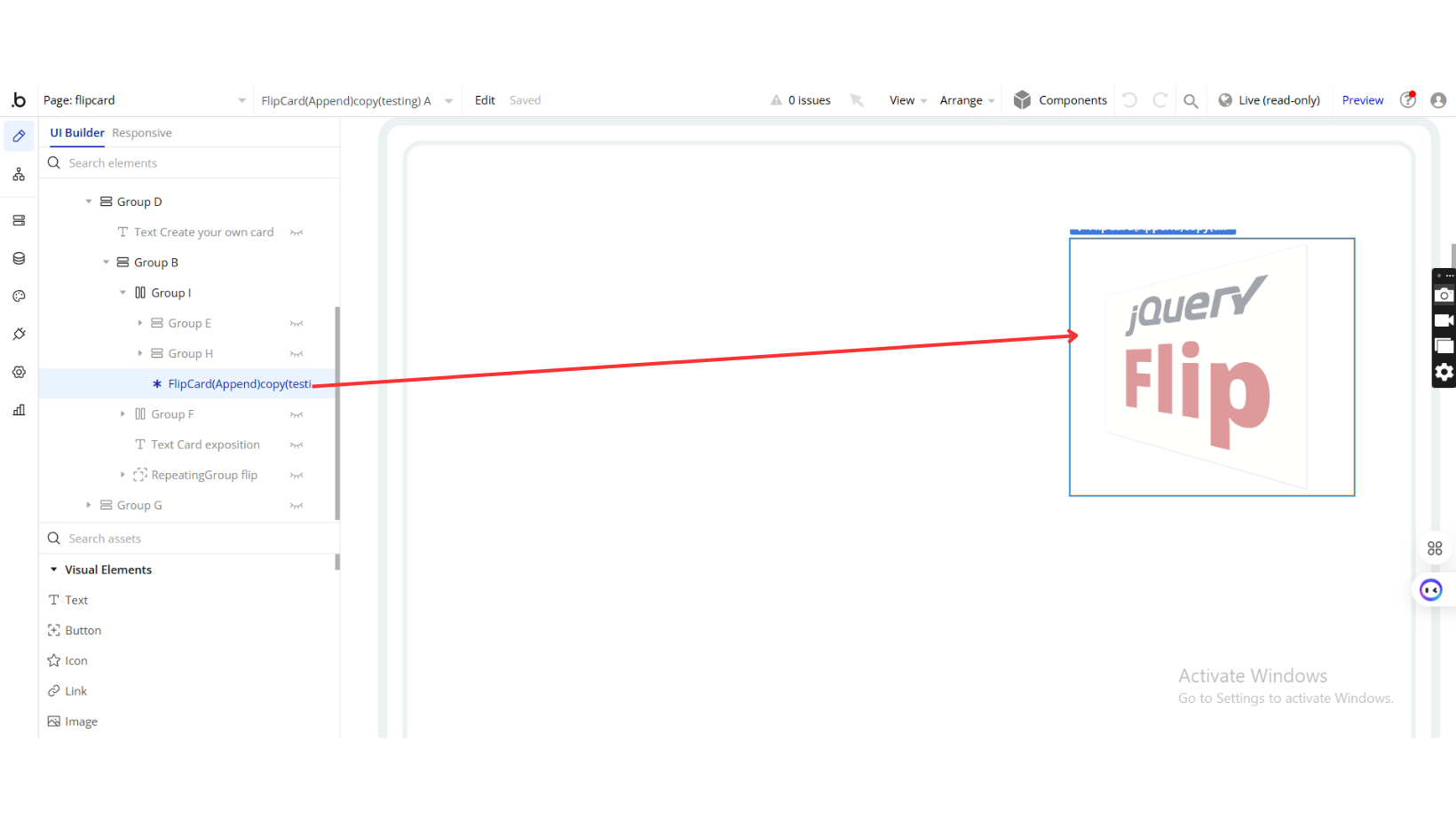Click the Search assets field
1456x820 pixels.
pyautogui.click(x=189, y=539)
